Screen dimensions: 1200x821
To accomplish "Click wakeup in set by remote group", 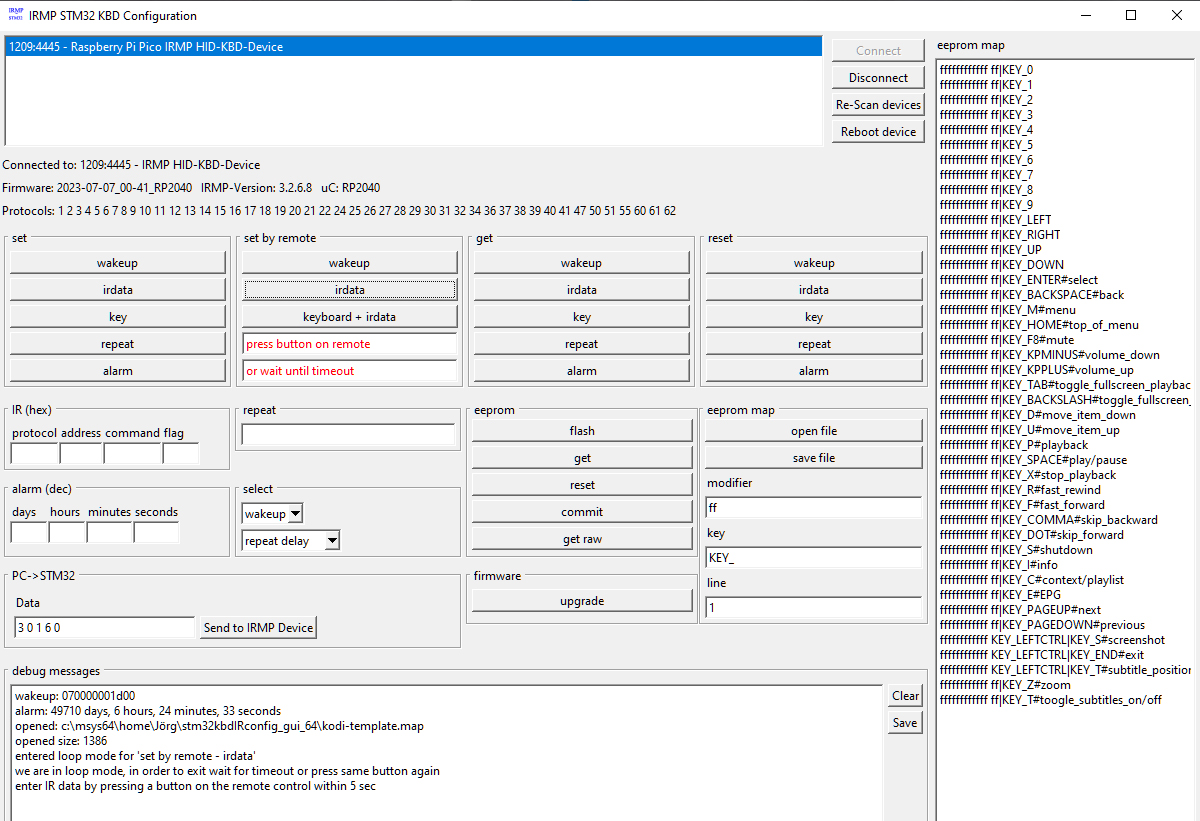I will [349, 262].
